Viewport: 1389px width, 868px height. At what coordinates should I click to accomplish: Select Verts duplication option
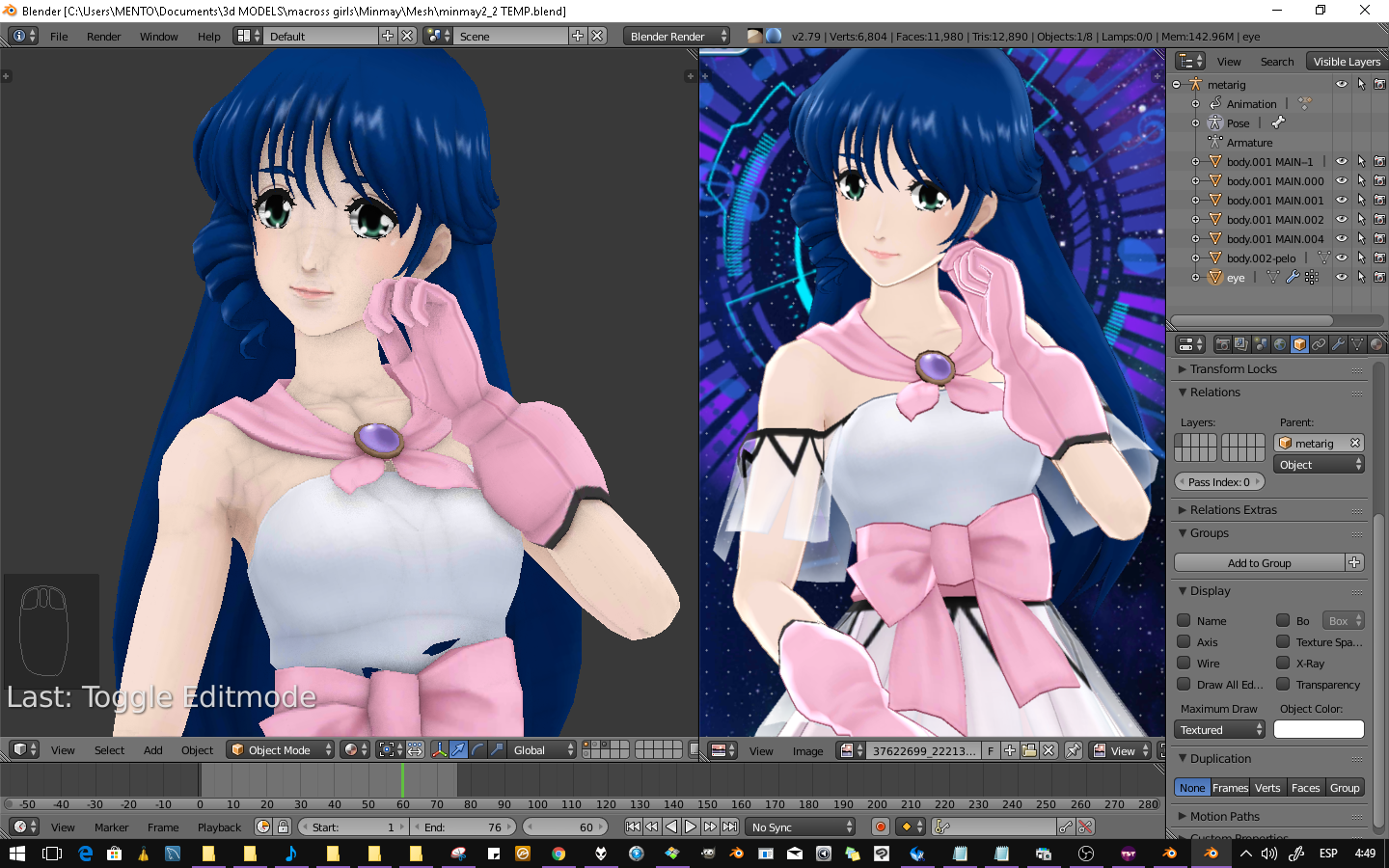coord(1267,787)
